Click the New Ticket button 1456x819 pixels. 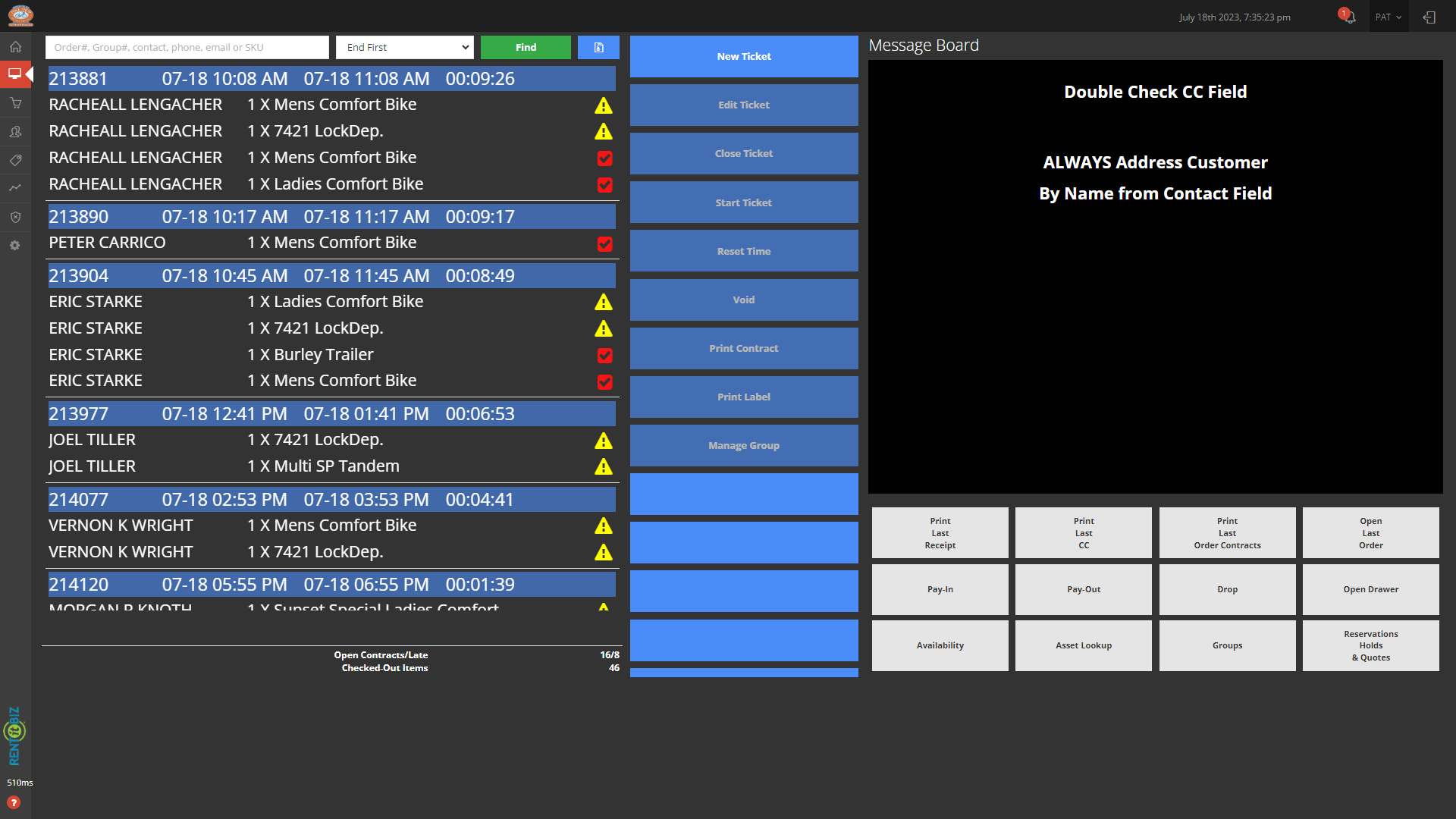(743, 56)
